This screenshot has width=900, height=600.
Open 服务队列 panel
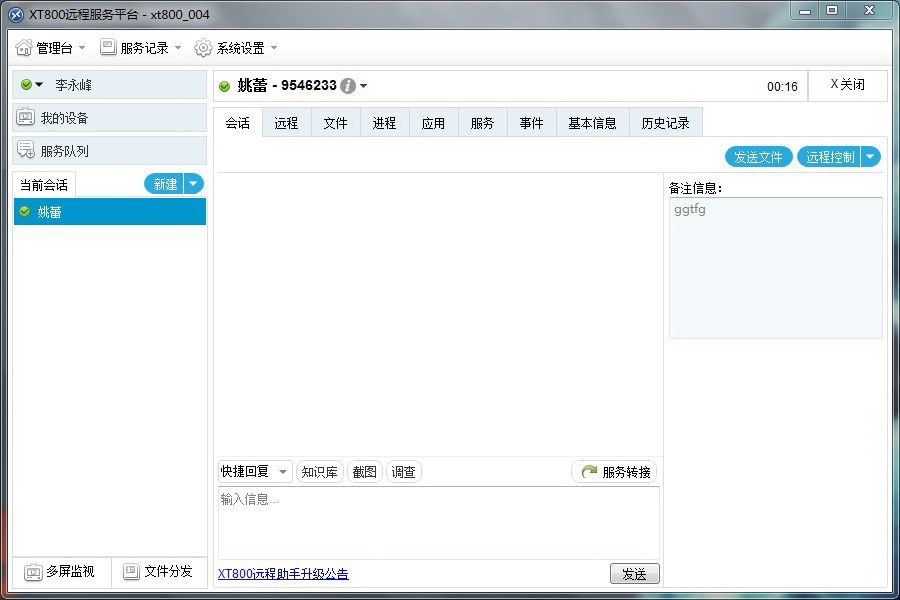[110, 150]
